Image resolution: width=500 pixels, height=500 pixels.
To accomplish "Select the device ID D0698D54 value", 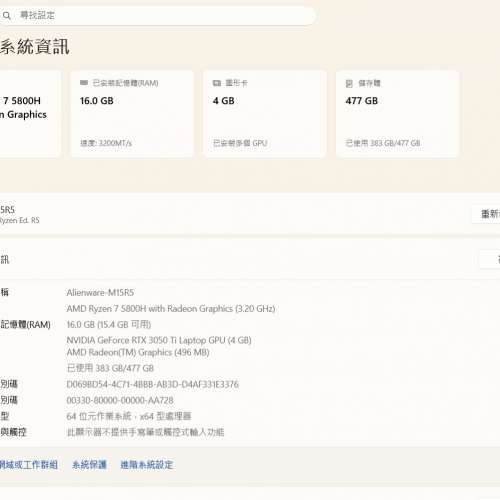I will [153, 384].
